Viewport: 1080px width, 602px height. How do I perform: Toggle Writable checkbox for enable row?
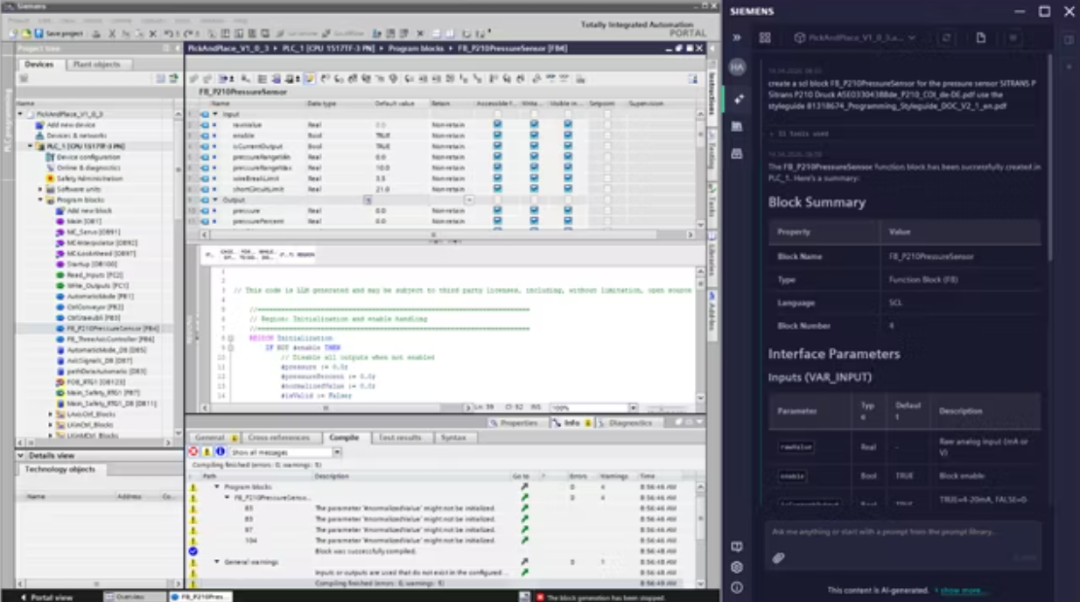tap(534, 136)
